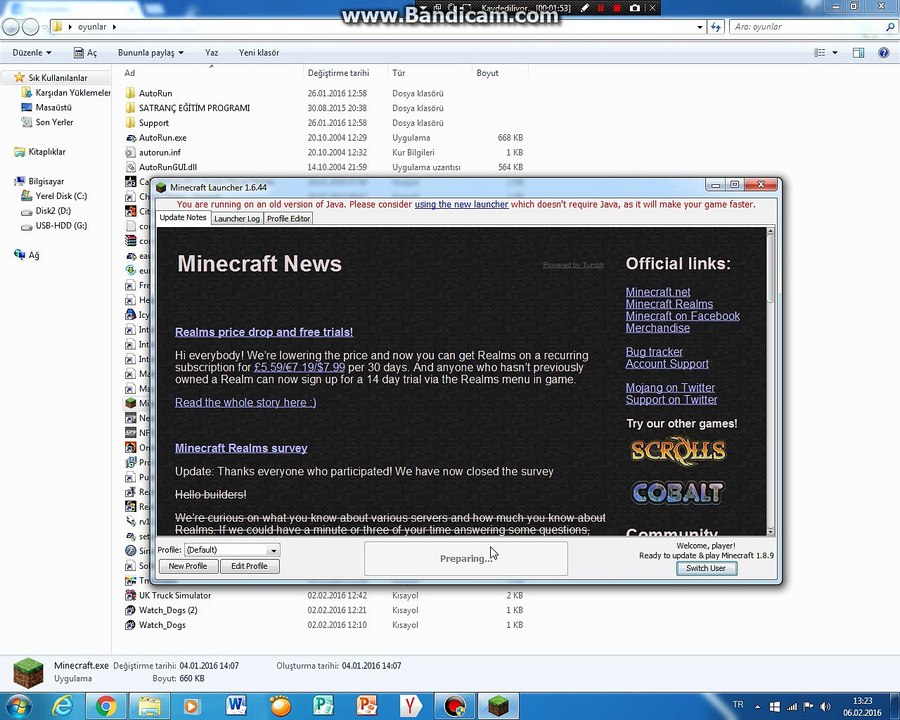This screenshot has width=900, height=720.
Task: Show hidden tray icons arrow
Action: point(758,706)
